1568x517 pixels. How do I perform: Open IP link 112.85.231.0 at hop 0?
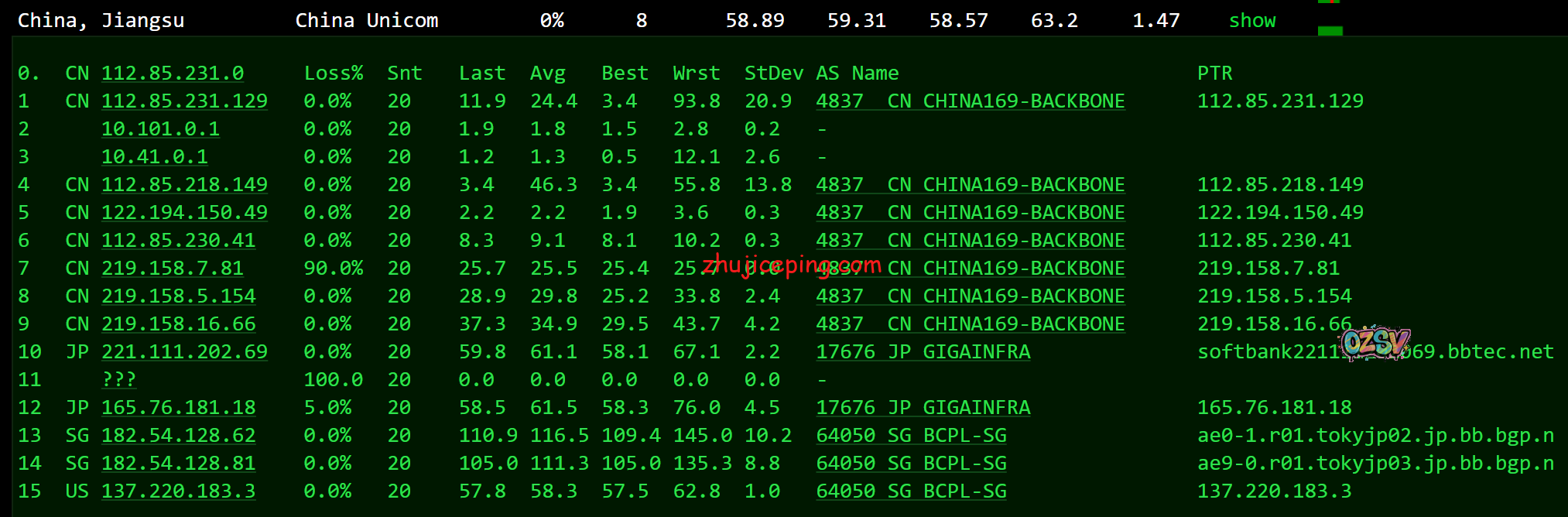pyautogui.click(x=173, y=74)
